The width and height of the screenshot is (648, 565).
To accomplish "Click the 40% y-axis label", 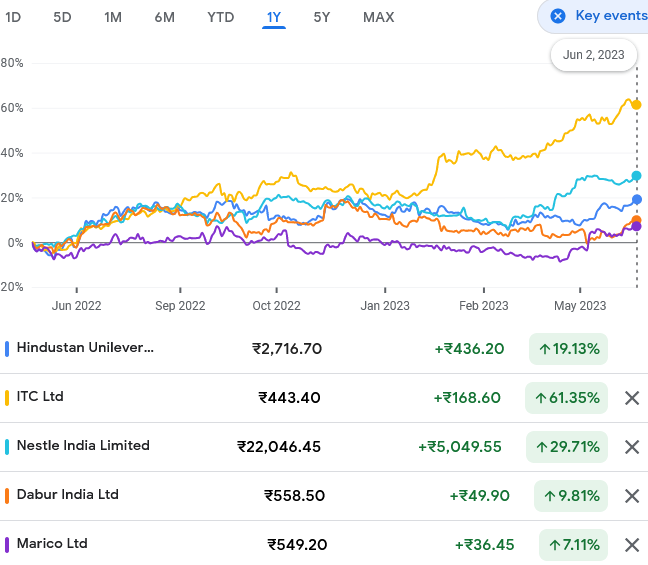I will coord(12,153).
